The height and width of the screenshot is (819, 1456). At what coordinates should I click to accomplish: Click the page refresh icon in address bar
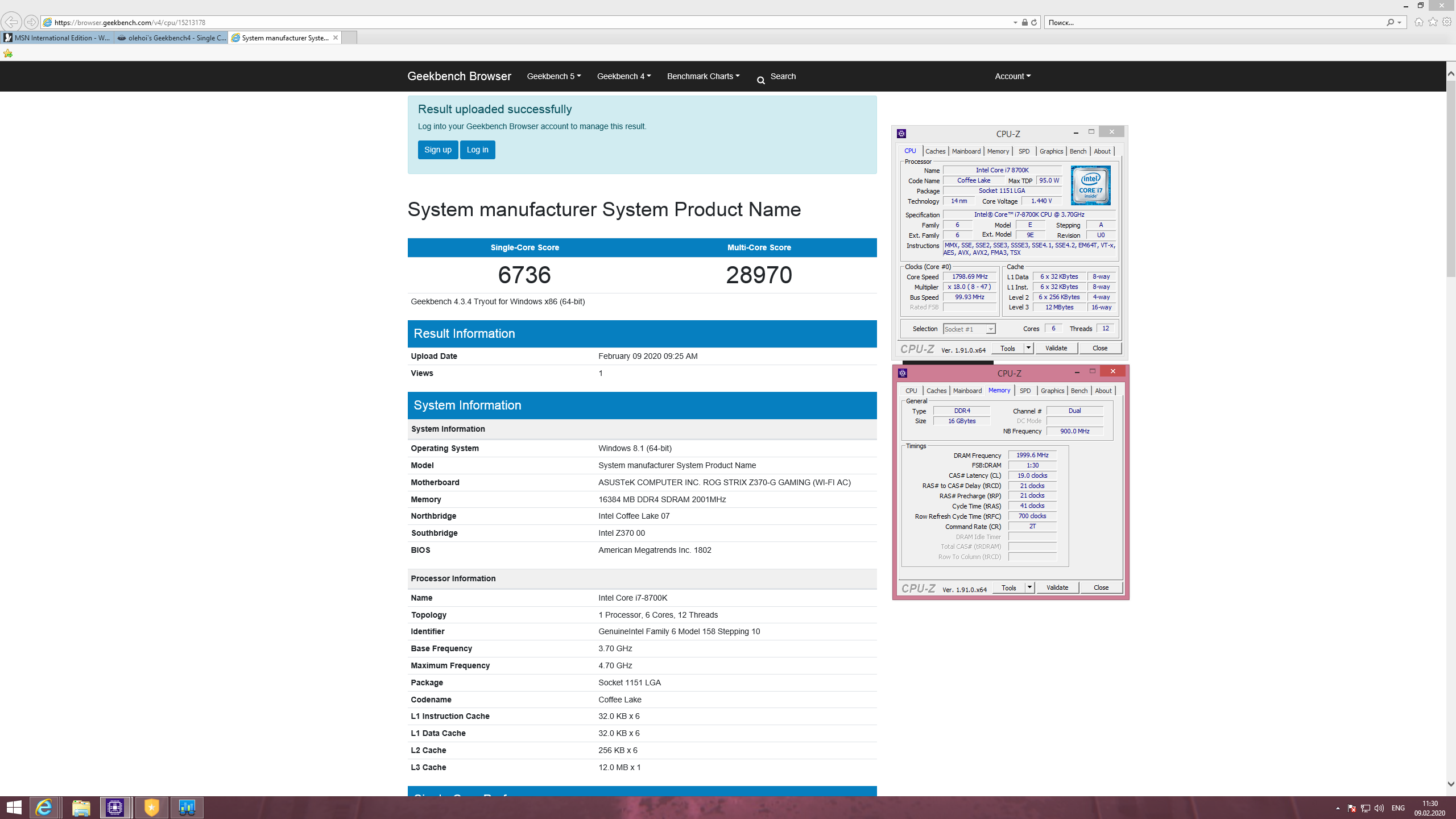1034,23
